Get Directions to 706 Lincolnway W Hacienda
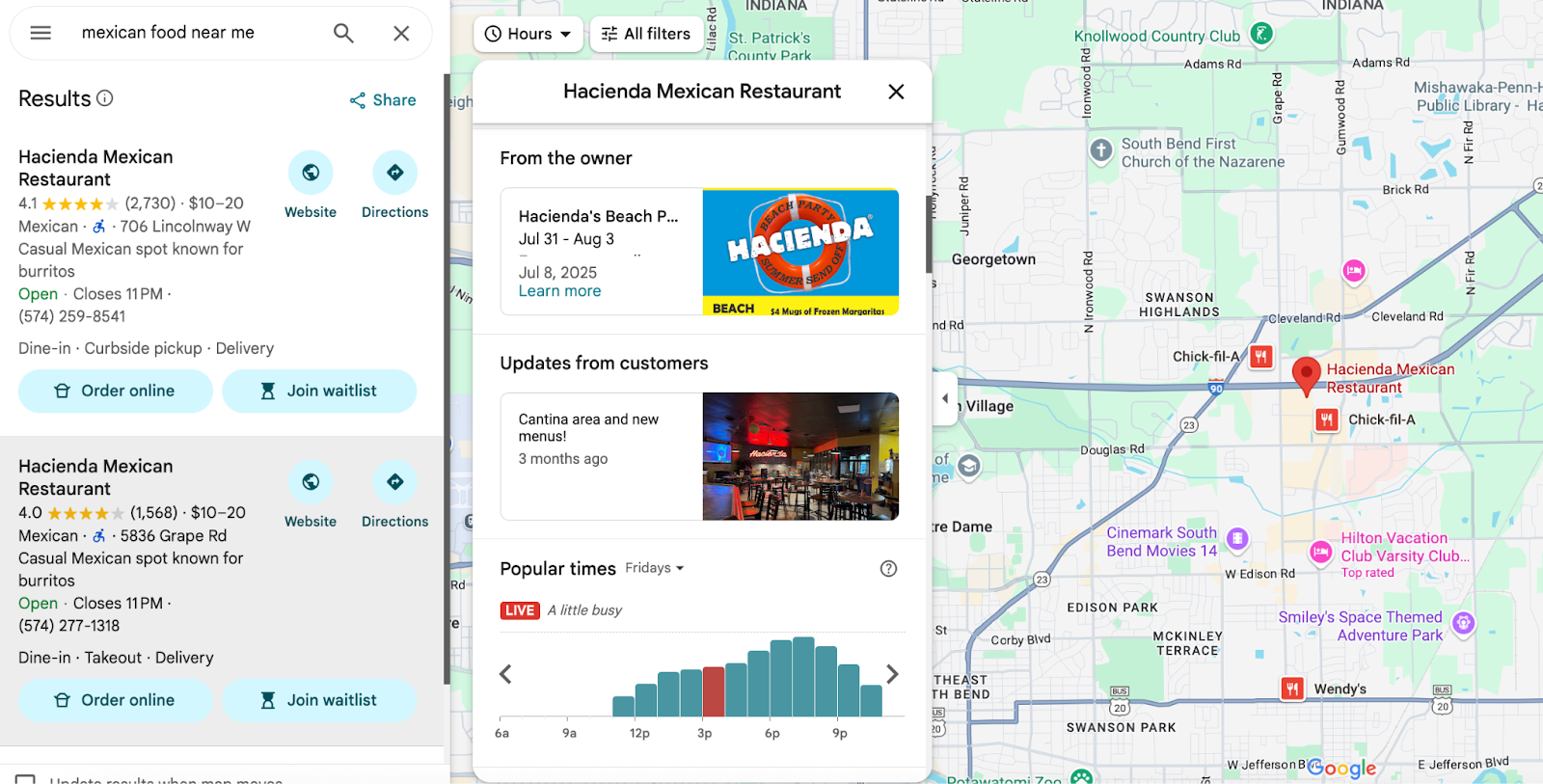1543x784 pixels. [x=394, y=185]
